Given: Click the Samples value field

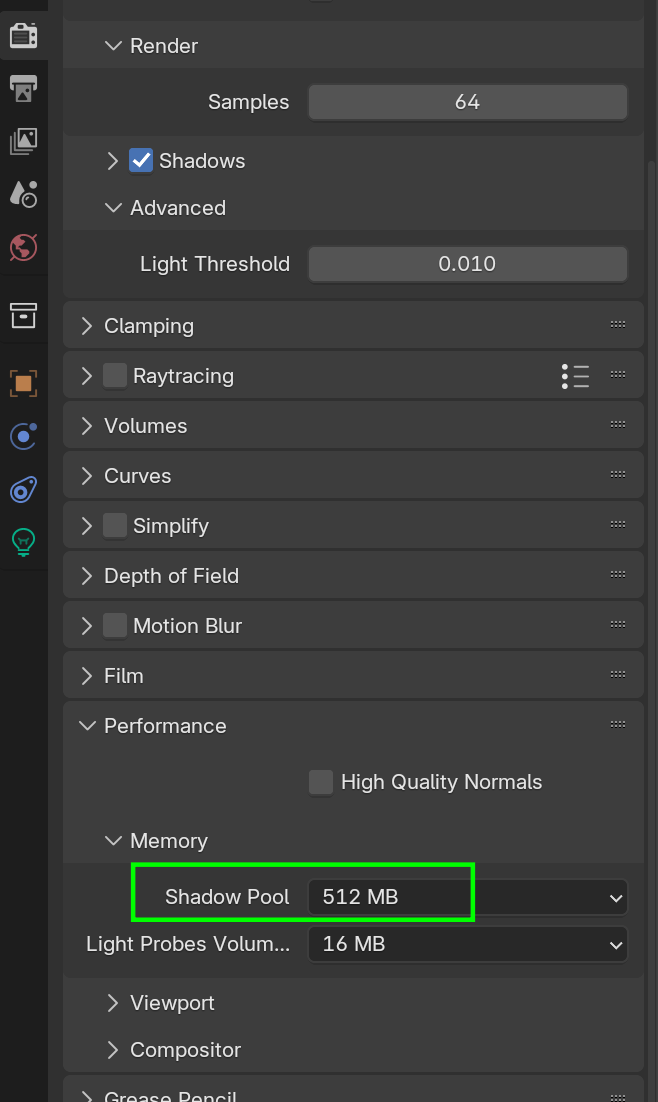Looking at the screenshot, I should point(467,102).
